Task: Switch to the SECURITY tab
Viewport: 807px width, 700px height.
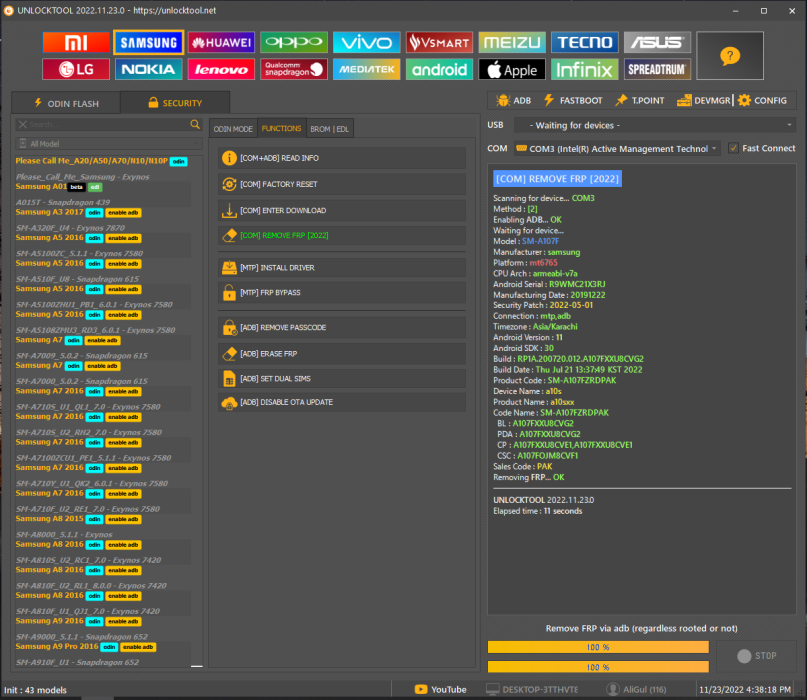Action: click(x=175, y=103)
